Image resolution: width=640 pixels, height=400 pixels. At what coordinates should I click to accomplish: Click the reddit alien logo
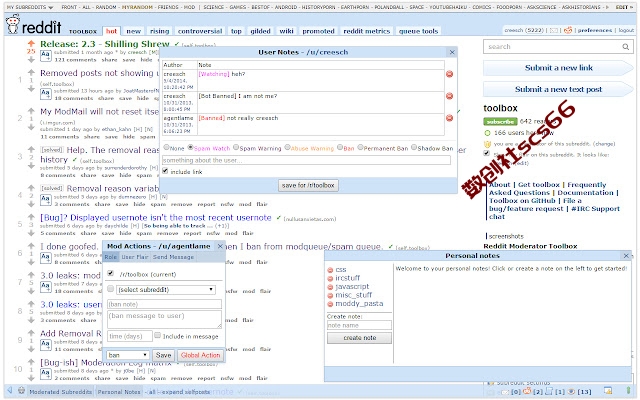[x=13, y=24]
